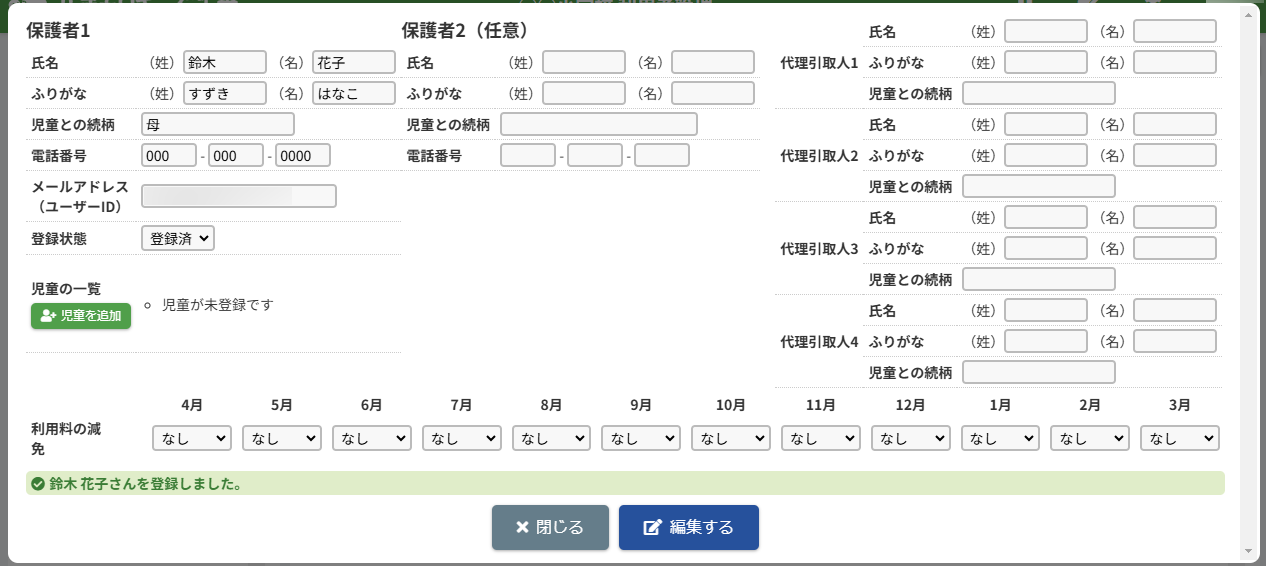Click the scrollbar down arrow

click(1247, 551)
